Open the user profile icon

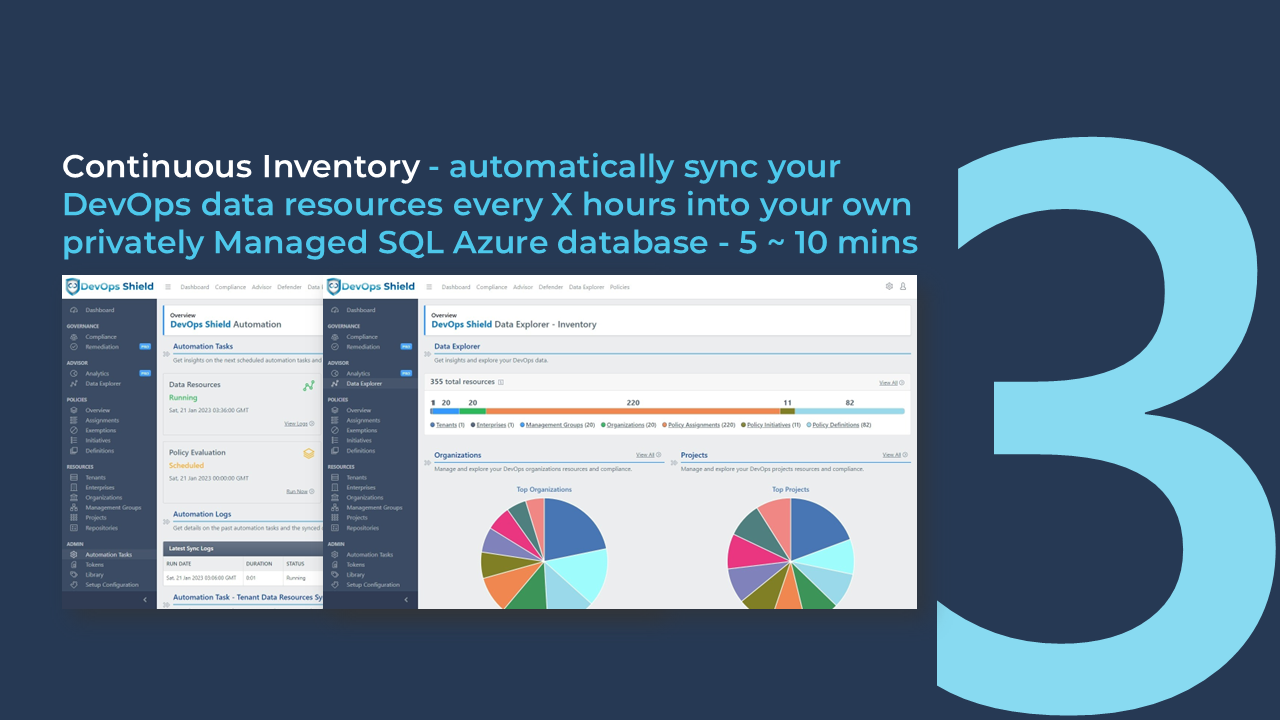click(x=903, y=287)
